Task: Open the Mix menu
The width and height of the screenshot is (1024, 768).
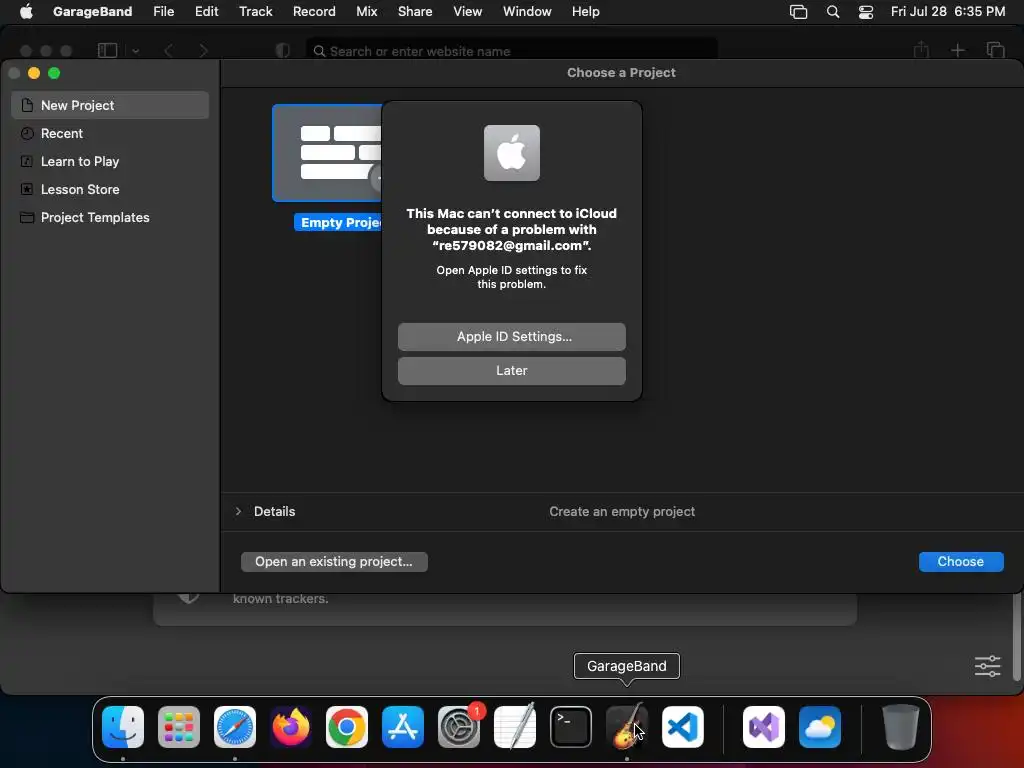Action: [366, 12]
